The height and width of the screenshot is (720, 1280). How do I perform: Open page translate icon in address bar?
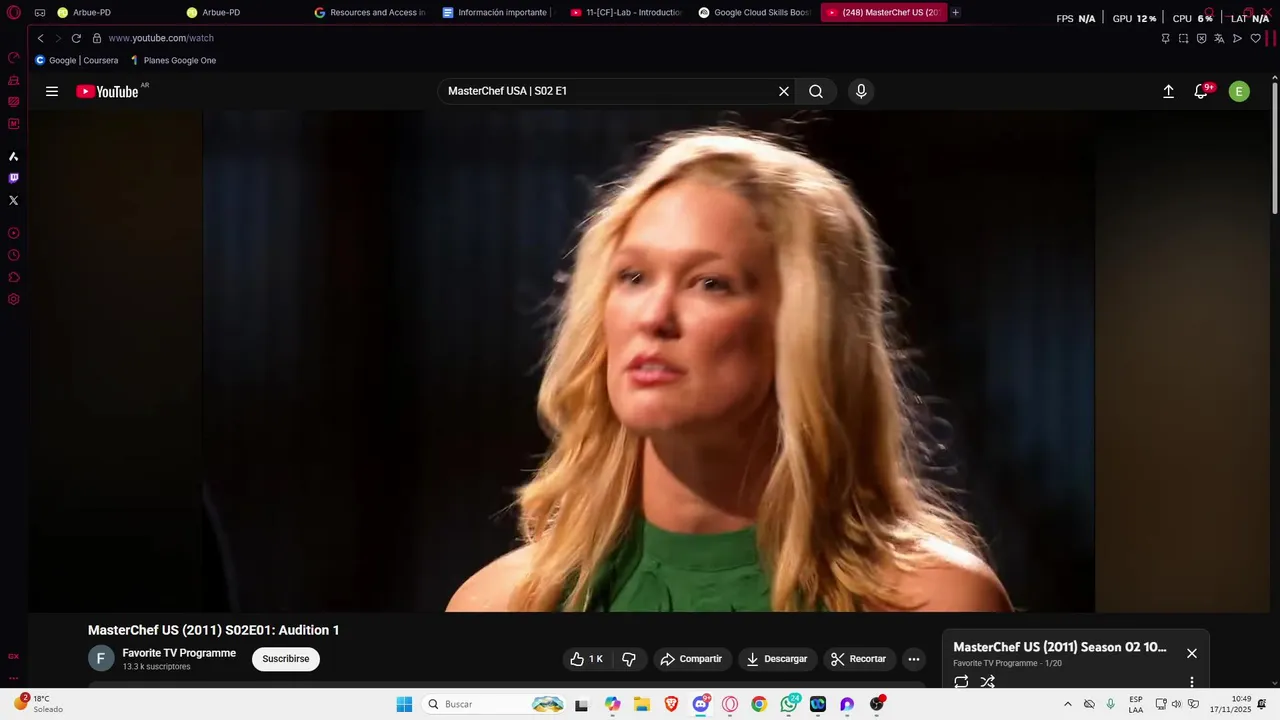1219,38
